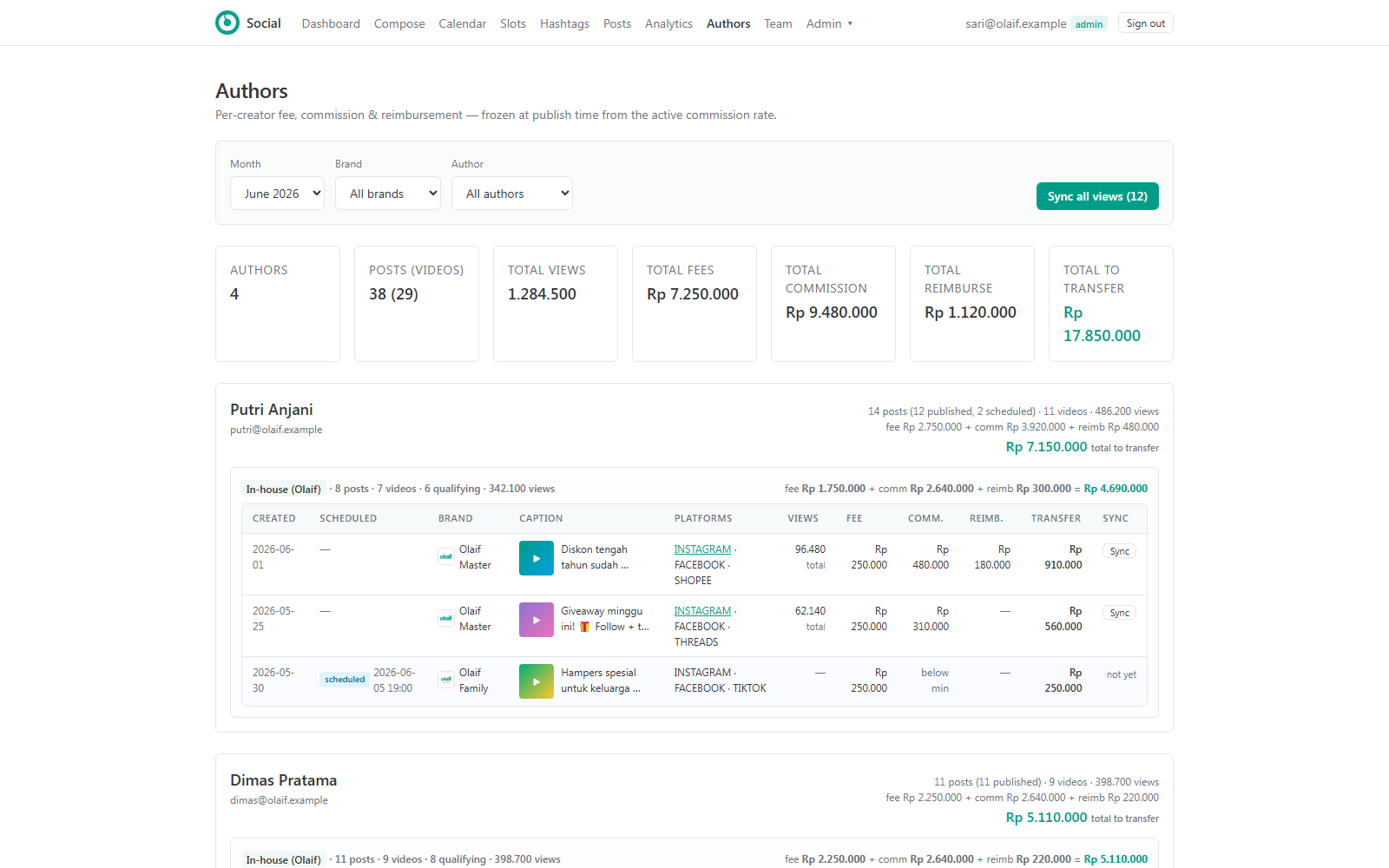The width and height of the screenshot is (1389, 868).
Task: Click the VIEWS column header
Action: 803,518
